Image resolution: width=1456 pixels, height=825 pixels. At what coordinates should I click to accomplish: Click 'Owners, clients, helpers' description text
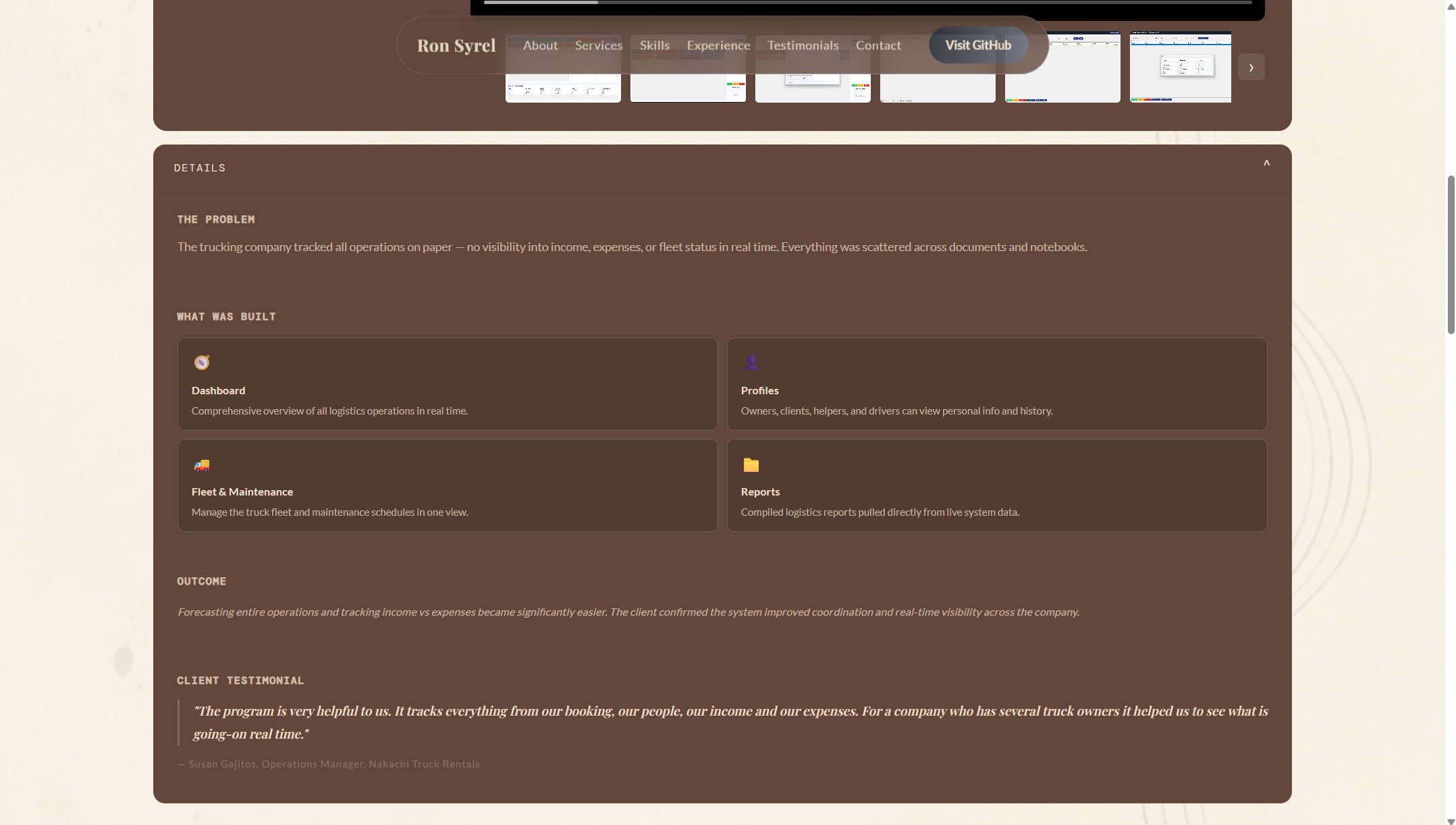tap(896, 410)
